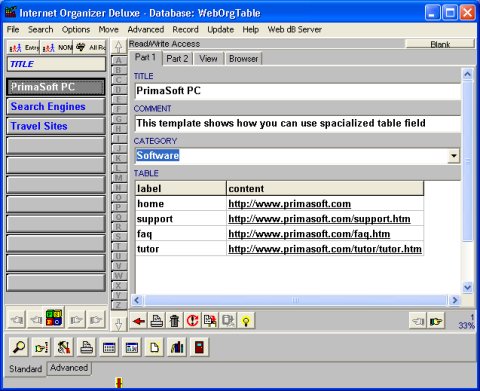This screenshot has height=391, width=480.
Task: Jump to letter A in alphabet index
Action: click(118, 61)
